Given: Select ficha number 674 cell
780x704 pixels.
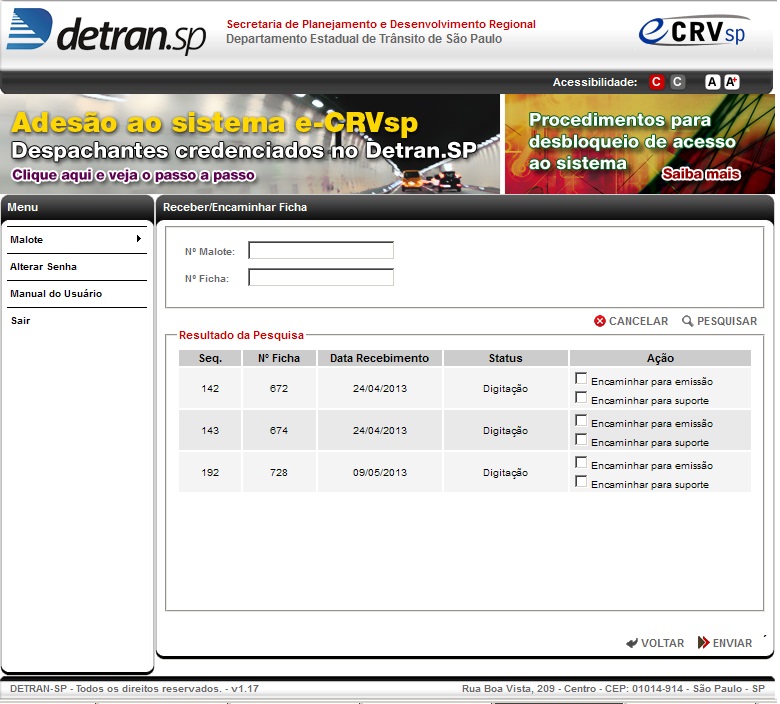Looking at the screenshot, I should pyautogui.click(x=279, y=430).
